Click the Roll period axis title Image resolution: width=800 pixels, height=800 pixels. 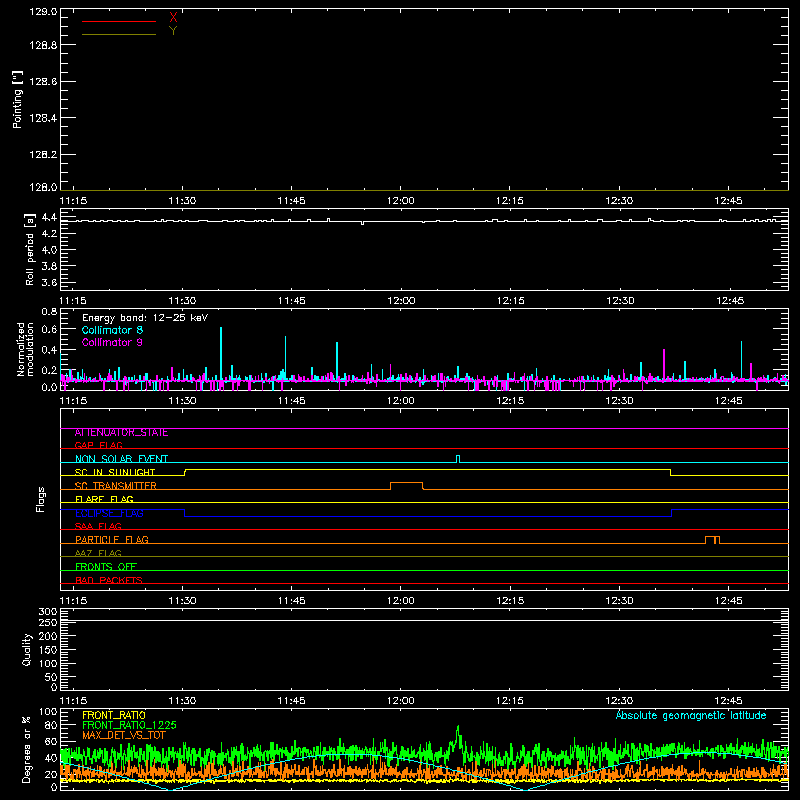pyautogui.click(x=30, y=249)
